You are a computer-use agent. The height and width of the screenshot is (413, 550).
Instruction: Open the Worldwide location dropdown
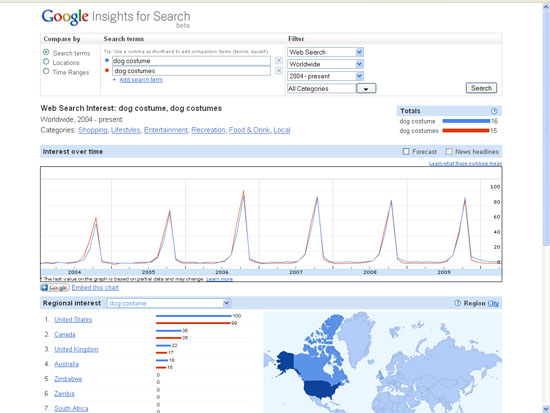click(325, 64)
